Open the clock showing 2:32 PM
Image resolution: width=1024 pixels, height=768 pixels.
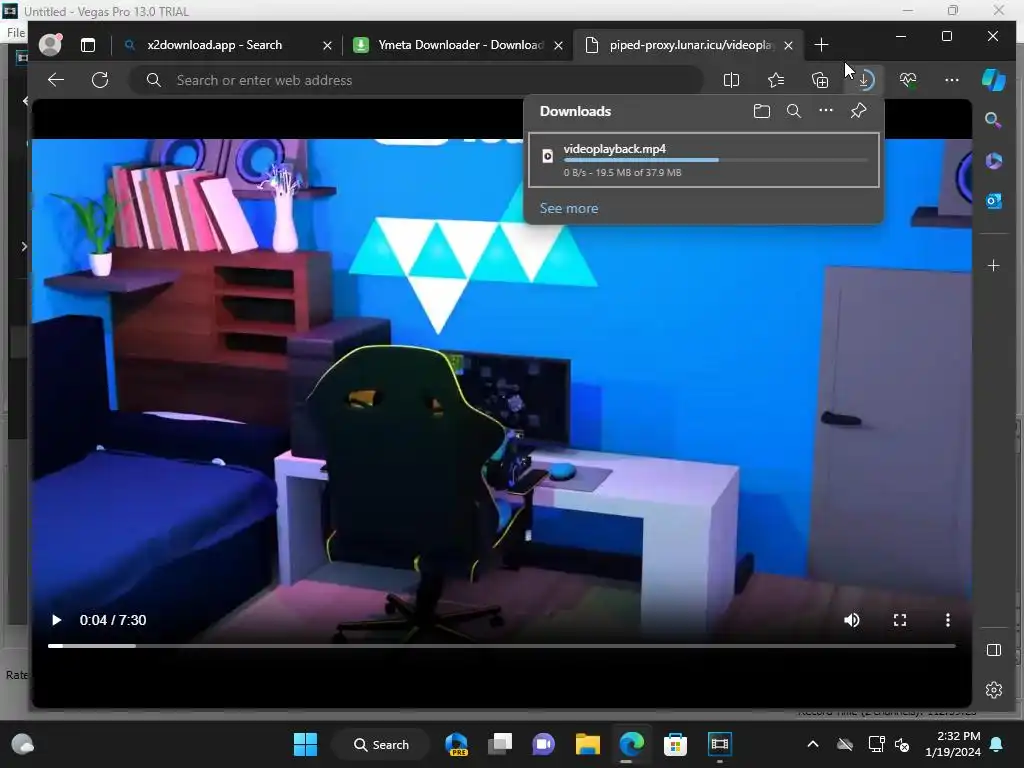(x=953, y=744)
